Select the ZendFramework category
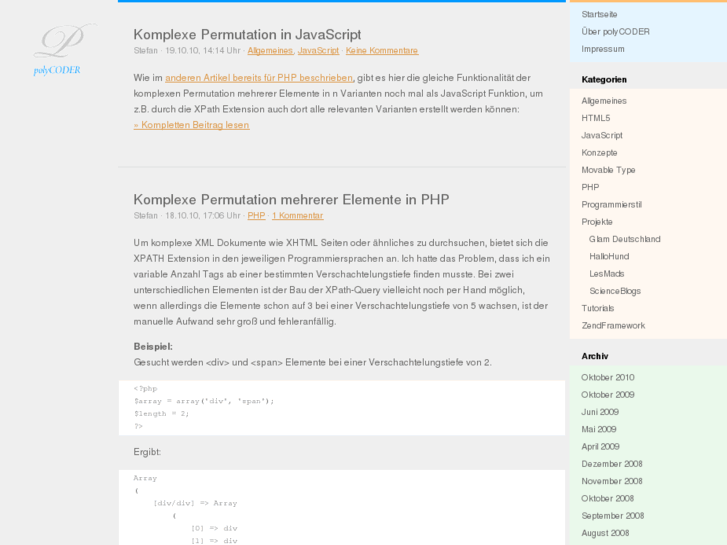Screen dimensions: 727x545 point(613,326)
